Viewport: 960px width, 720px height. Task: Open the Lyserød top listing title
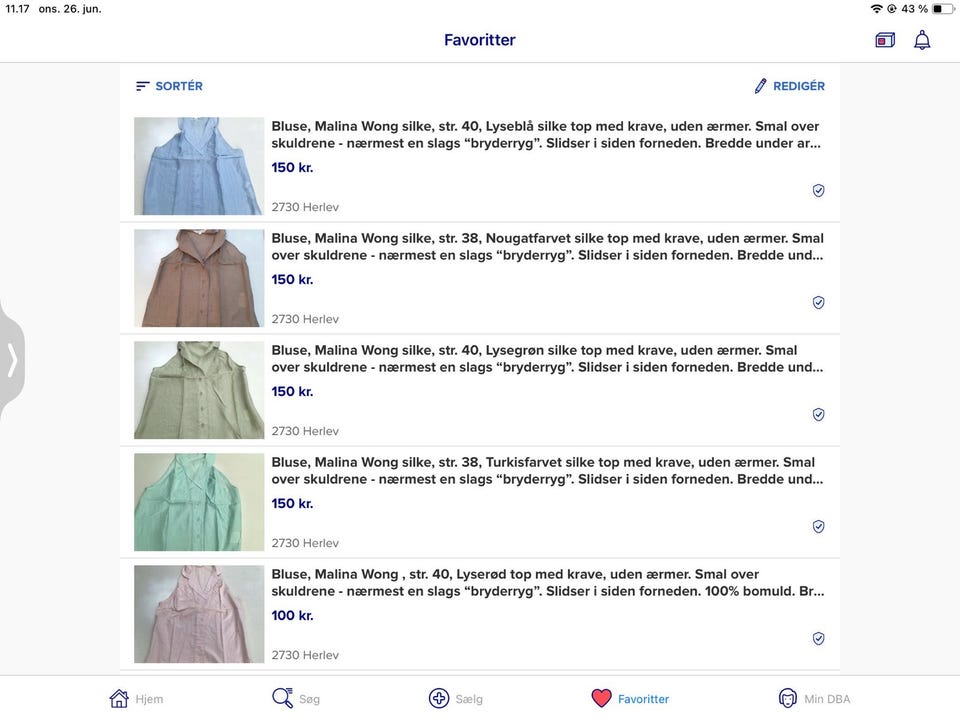pyautogui.click(x=546, y=583)
